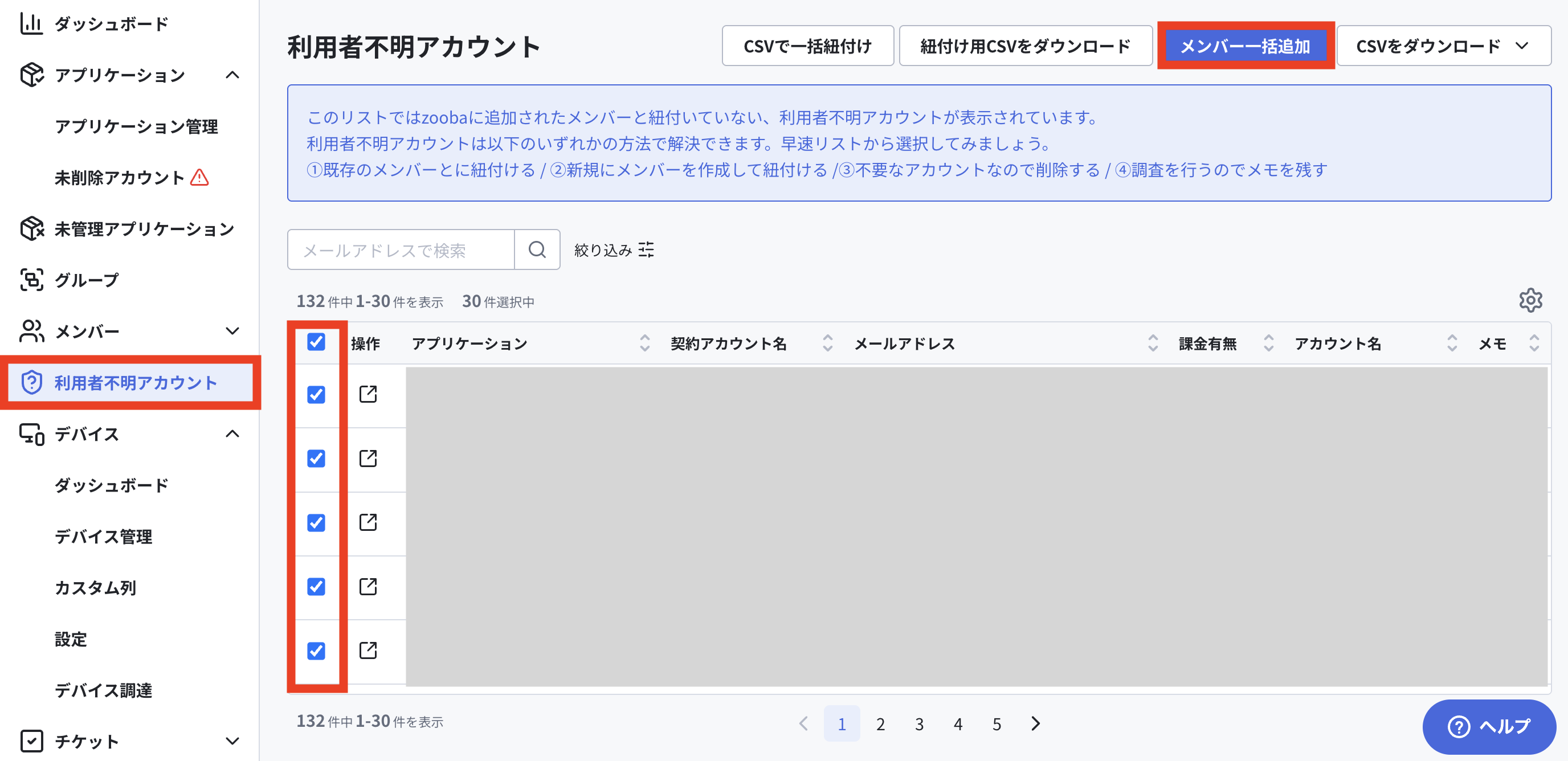Select current page 1
The image size is (1568, 761).
pos(842,723)
